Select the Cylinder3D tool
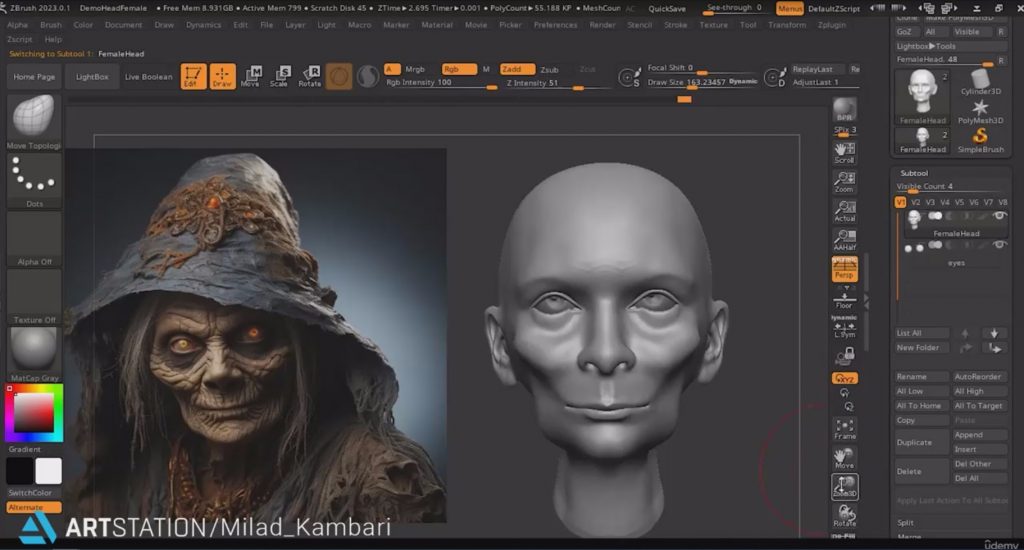This screenshot has height=550, width=1024. tap(980, 82)
